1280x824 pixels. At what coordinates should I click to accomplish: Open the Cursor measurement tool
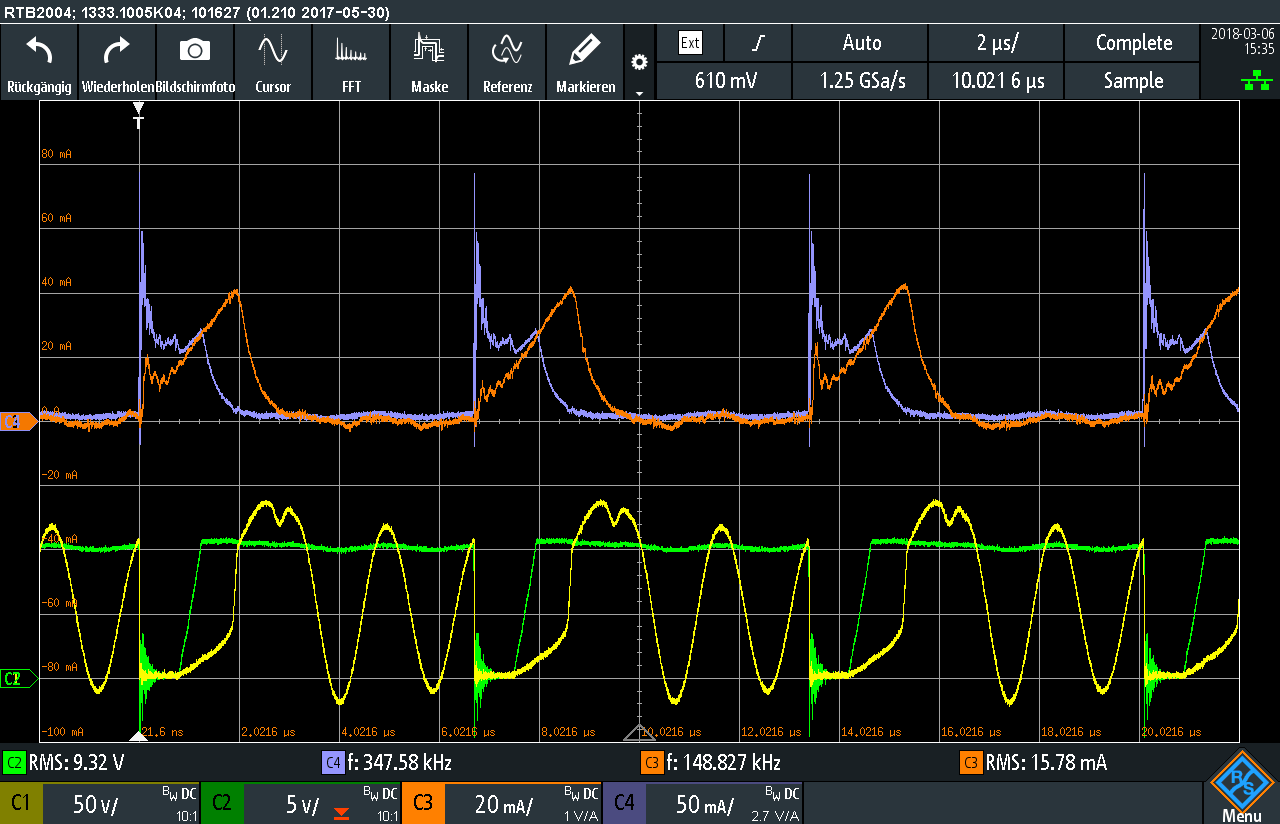(x=273, y=62)
